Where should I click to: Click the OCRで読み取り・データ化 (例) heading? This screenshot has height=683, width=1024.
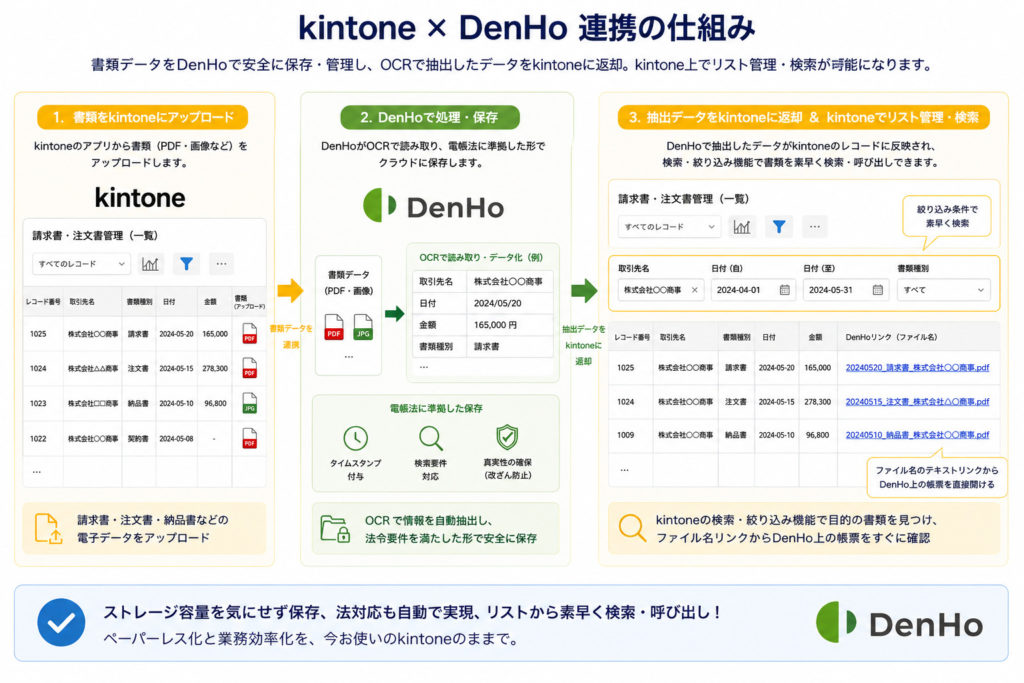click(x=481, y=257)
